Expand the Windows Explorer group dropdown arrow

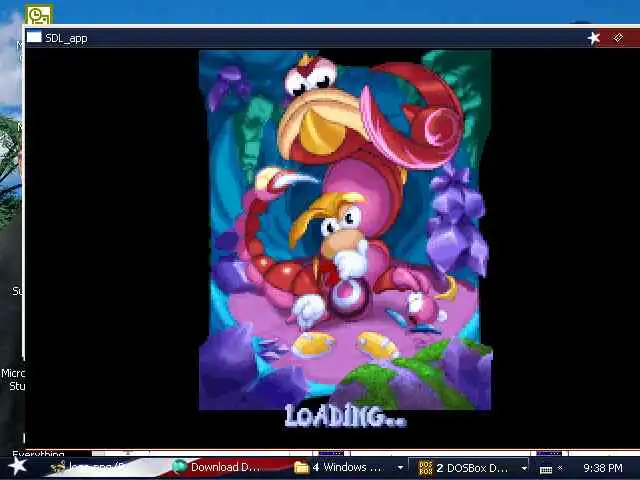(x=400, y=468)
